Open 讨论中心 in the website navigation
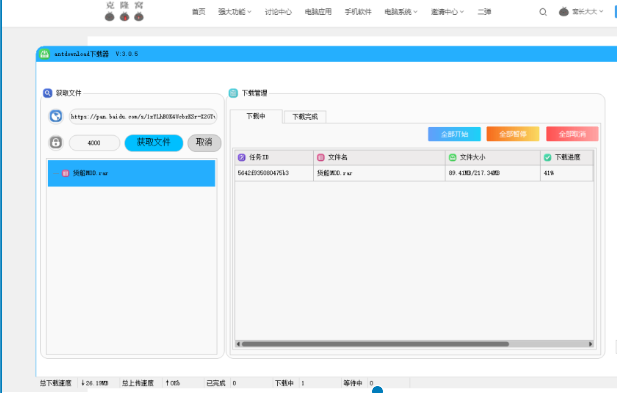This screenshot has height=393, width=617. click(278, 12)
